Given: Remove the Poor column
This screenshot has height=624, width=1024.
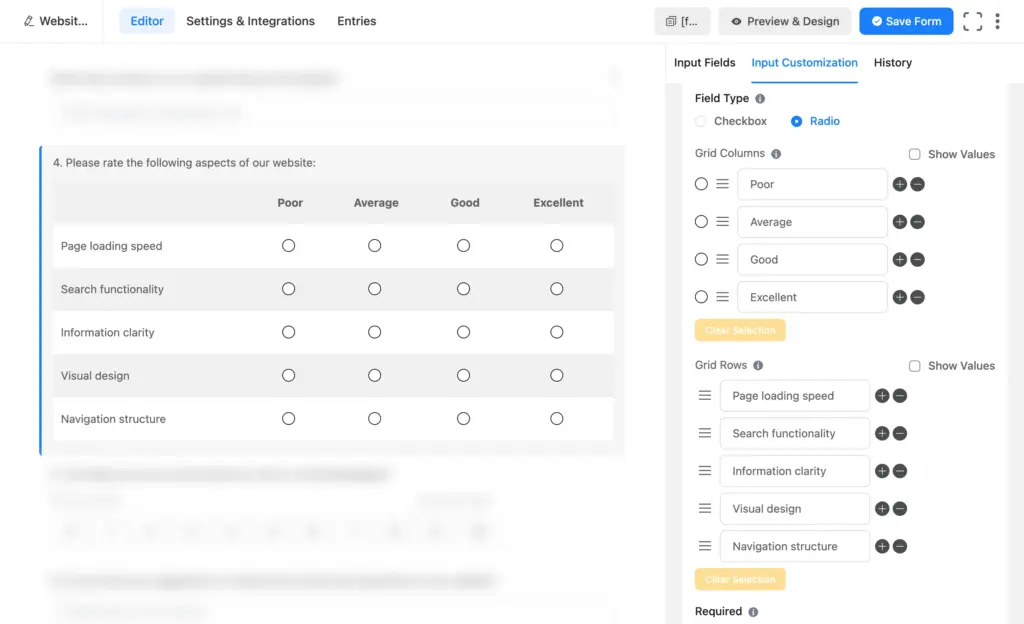Looking at the screenshot, I should (x=917, y=184).
